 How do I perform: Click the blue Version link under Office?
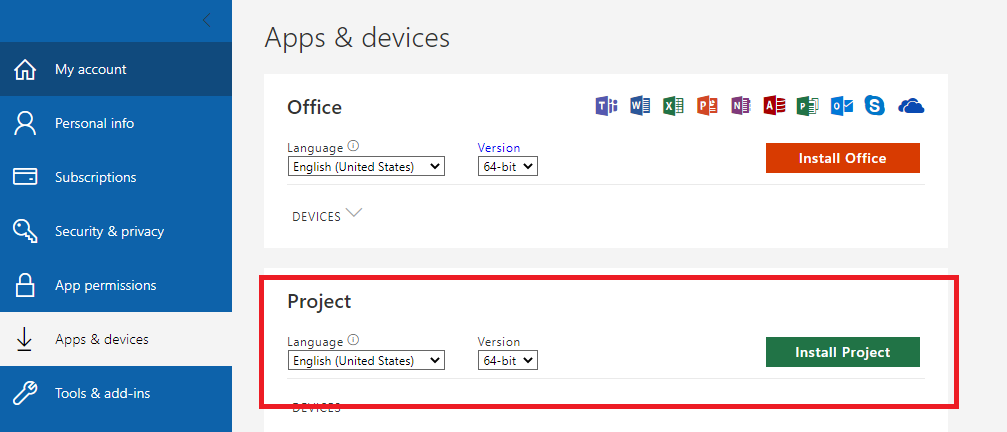[499, 148]
